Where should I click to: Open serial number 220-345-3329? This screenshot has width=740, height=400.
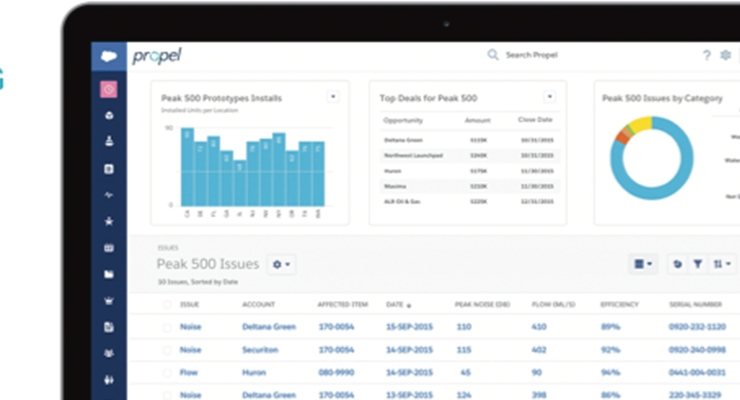point(695,395)
